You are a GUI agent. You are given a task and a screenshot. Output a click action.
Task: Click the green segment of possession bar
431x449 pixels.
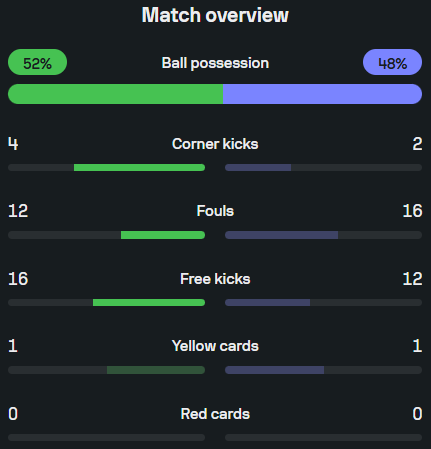tap(115, 94)
